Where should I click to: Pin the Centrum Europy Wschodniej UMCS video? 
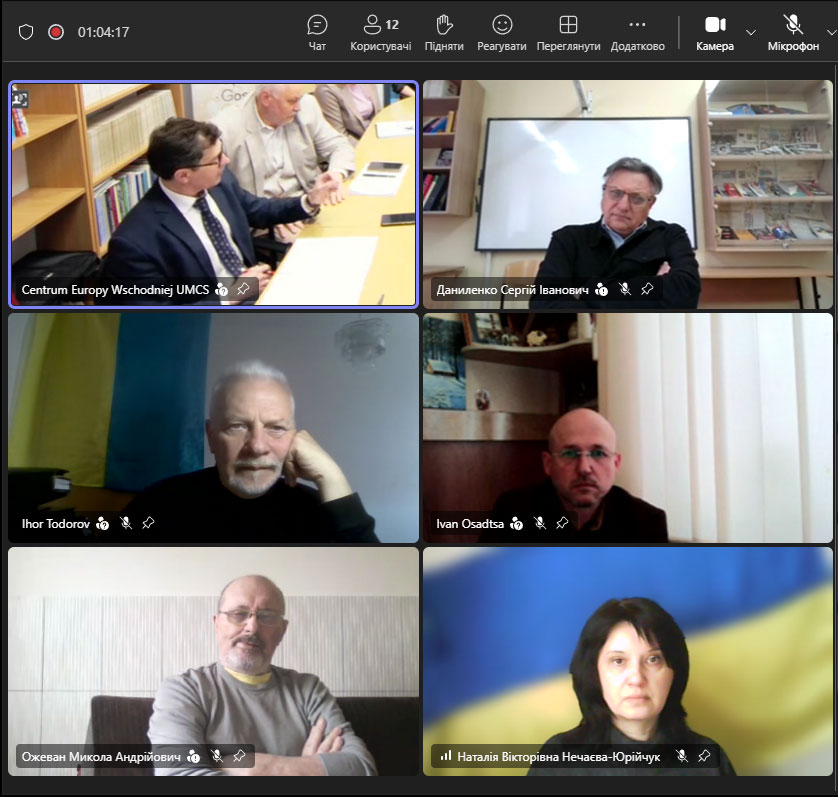(243, 289)
